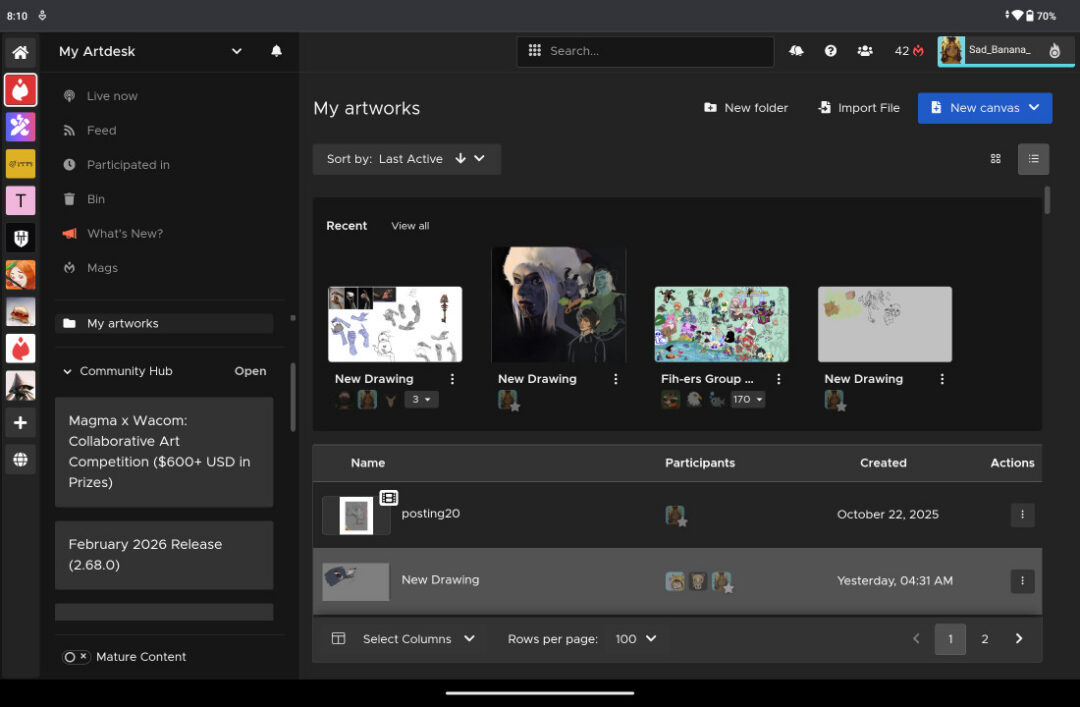Open the globe explore icon
Screen dimensions: 1080x707
[x=20, y=460]
